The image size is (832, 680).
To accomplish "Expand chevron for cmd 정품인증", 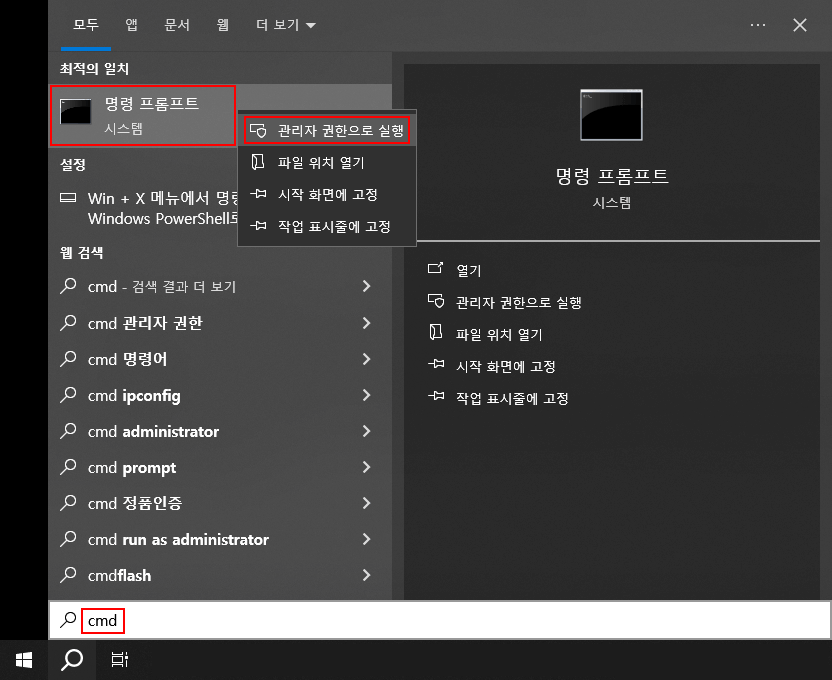I will point(366,503).
